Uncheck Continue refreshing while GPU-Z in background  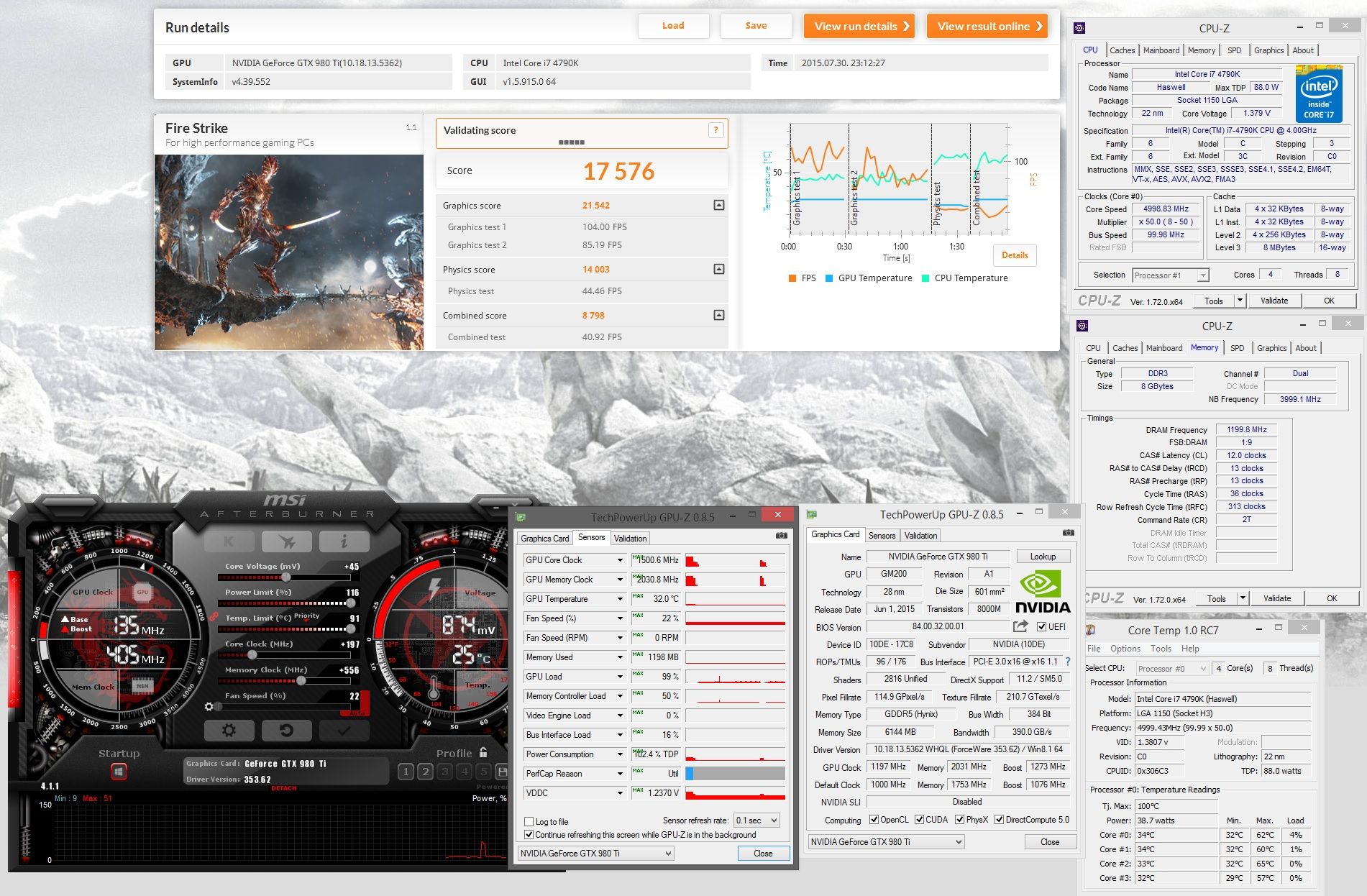coord(529,835)
